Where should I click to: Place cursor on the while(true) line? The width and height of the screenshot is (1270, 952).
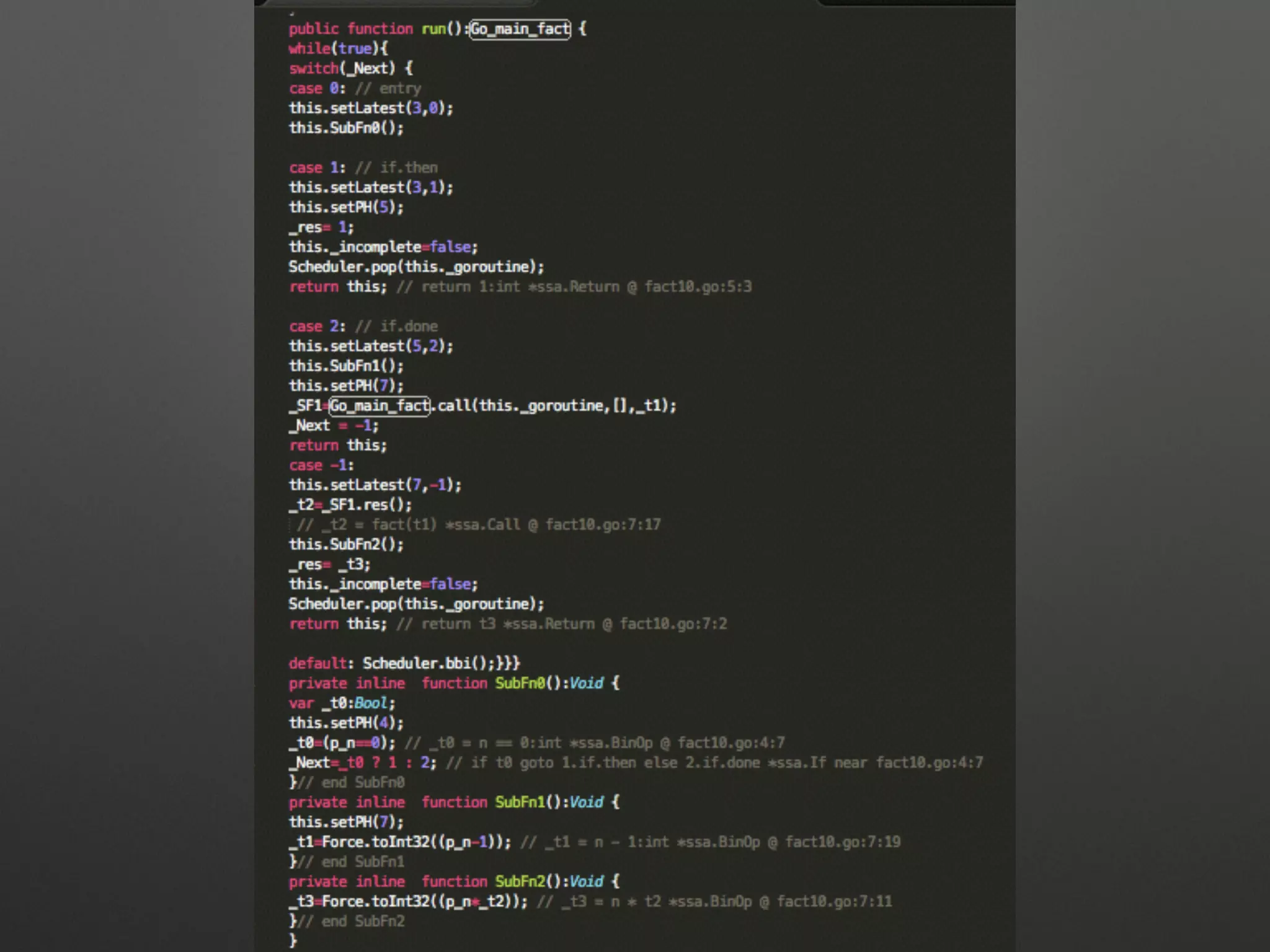pyautogui.click(x=338, y=48)
